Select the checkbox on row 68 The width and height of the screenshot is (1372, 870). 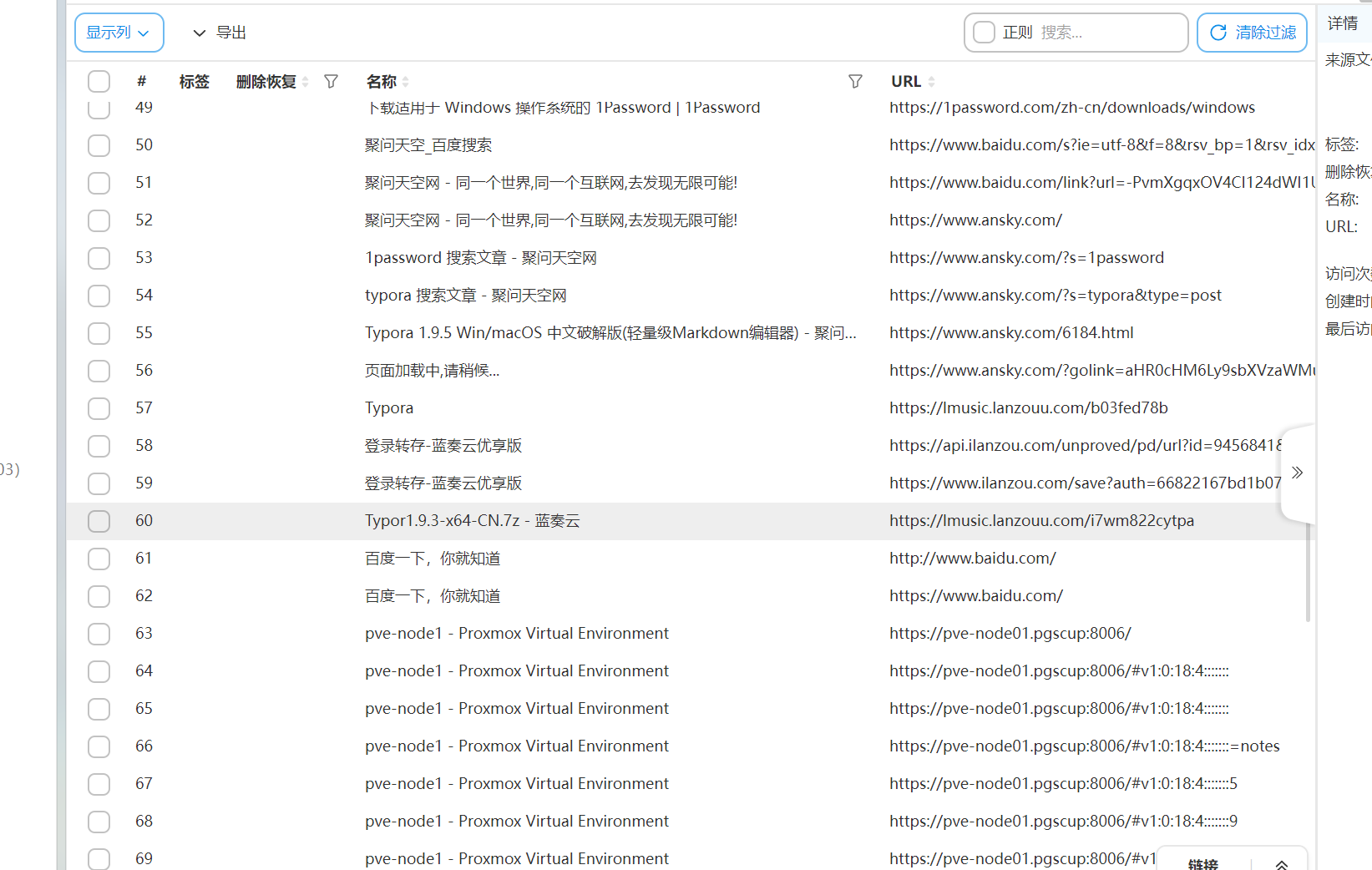coord(99,822)
